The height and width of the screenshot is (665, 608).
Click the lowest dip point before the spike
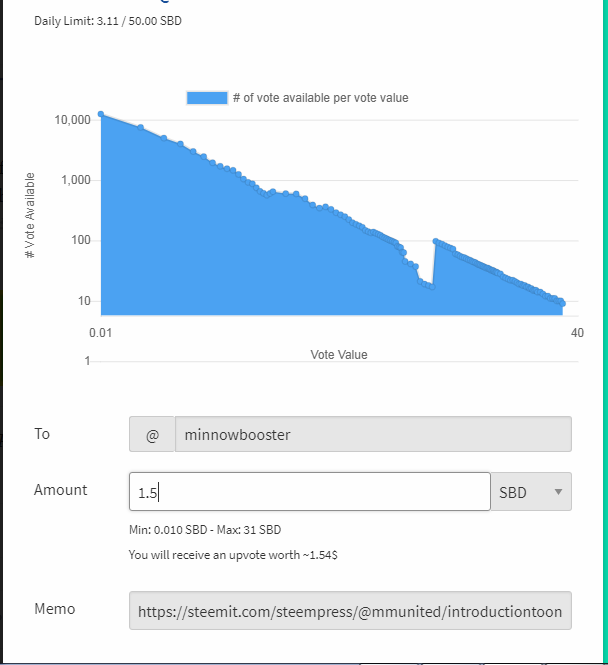pos(431,288)
